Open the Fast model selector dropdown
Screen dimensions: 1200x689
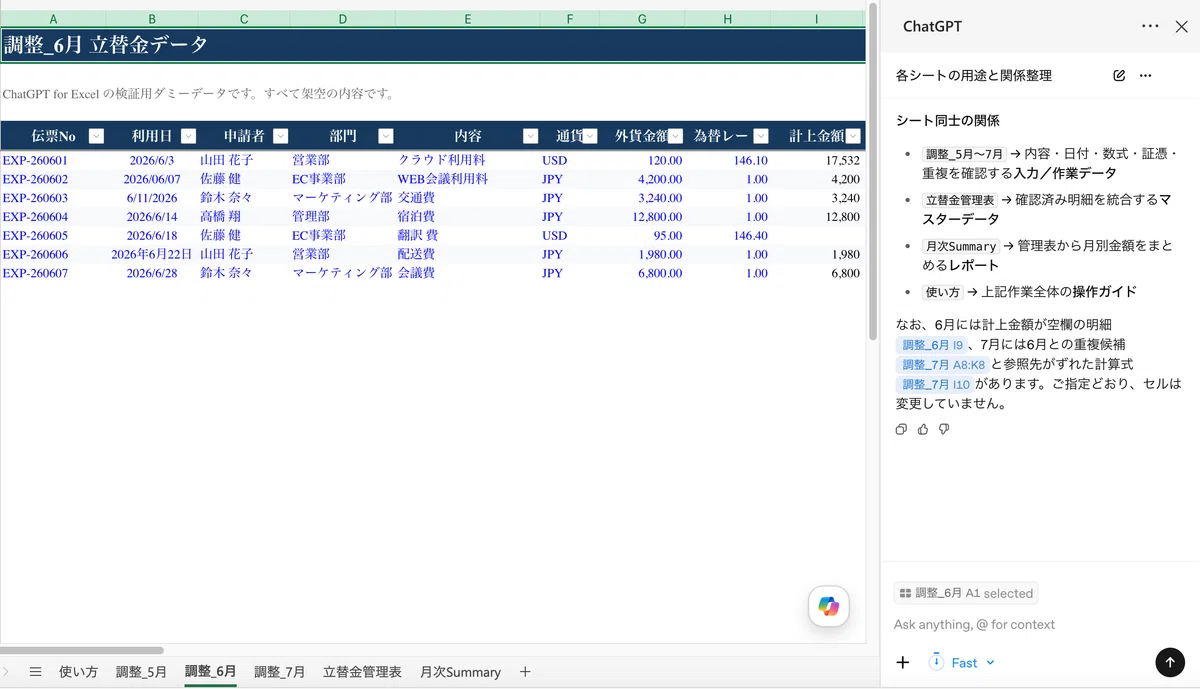pyautogui.click(x=962, y=662)
